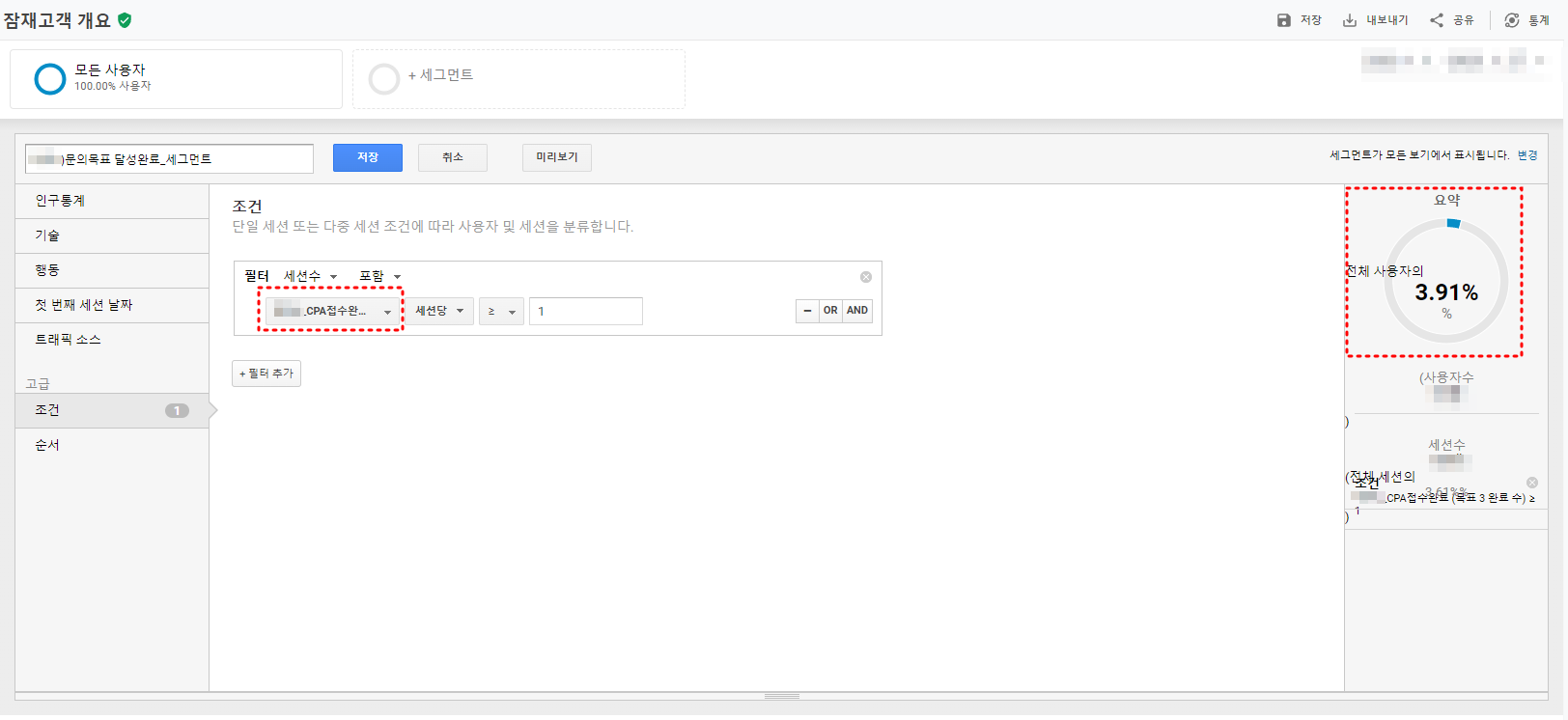Open the 기술 section
The image size is (1568, 720).
point(112,235)
